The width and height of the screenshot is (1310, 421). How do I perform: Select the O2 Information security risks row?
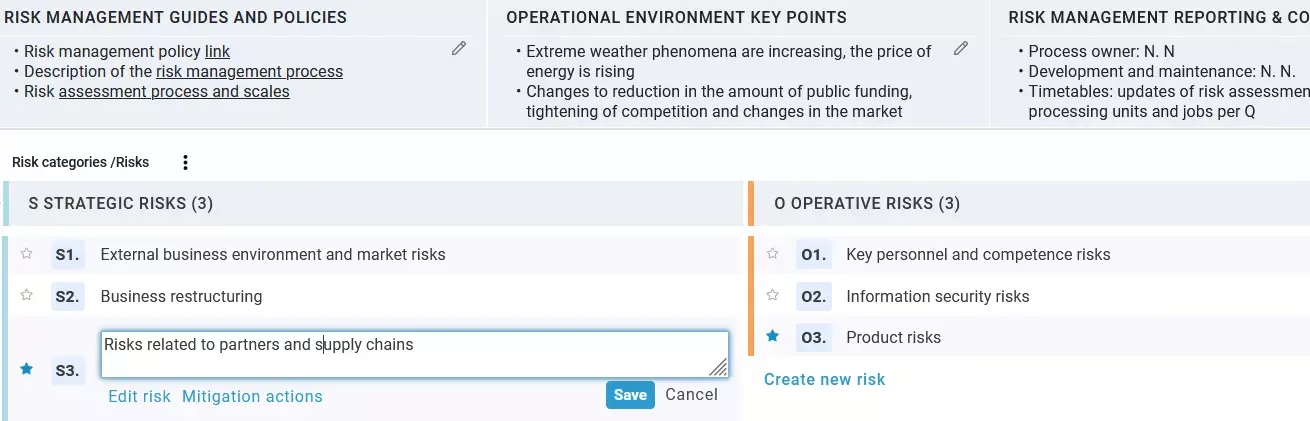point(937,296)
